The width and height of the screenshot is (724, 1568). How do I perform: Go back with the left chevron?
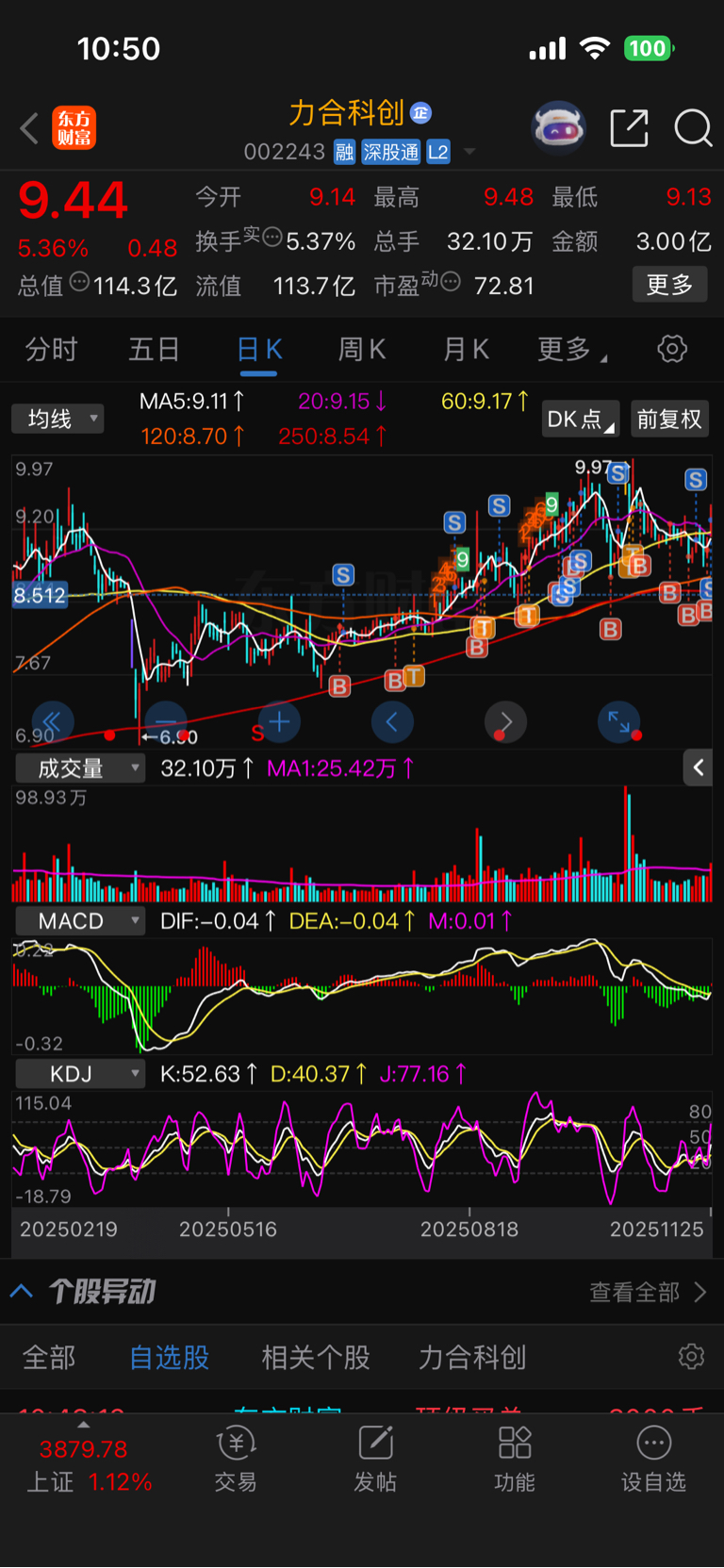29,128
